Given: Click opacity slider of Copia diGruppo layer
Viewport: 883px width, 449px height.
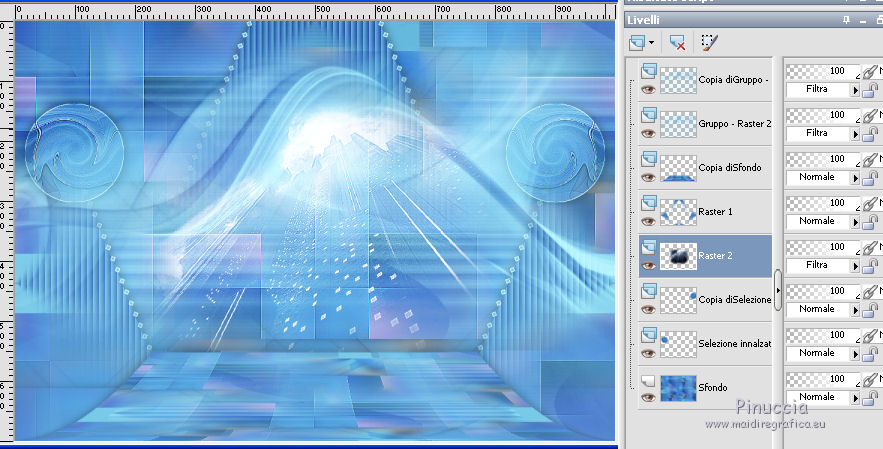Looking at the screenshot, I should tap(823, 71).
